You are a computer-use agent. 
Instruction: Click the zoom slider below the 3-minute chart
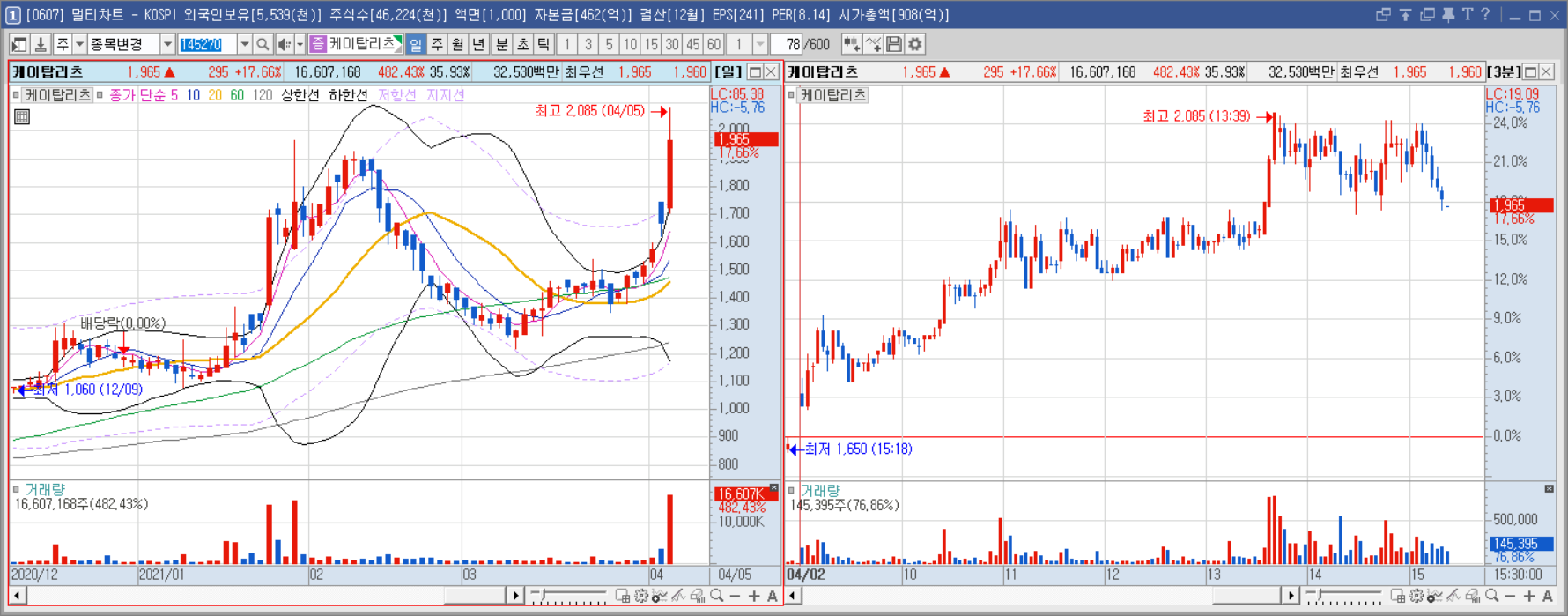coord(1343,597)
